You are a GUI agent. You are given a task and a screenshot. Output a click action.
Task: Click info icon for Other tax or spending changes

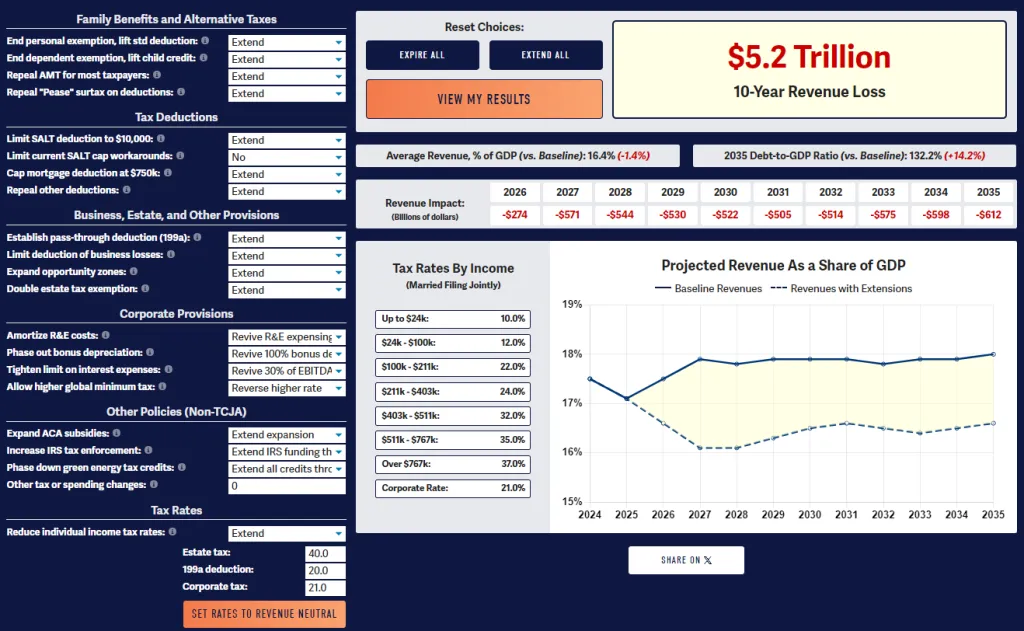154,484
